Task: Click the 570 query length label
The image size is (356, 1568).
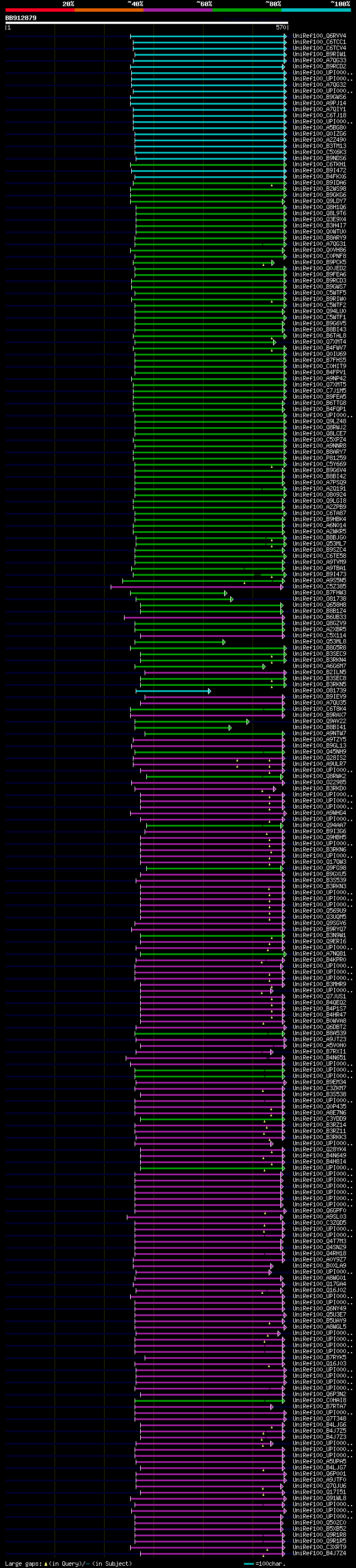Action: [x=280, y=27]
